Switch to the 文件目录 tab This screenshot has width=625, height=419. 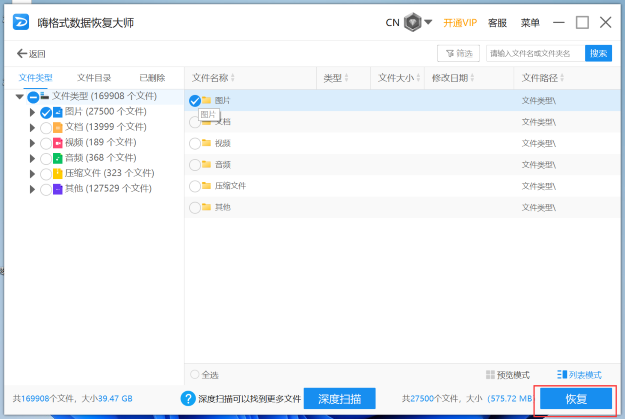click(x=94, y=78)
